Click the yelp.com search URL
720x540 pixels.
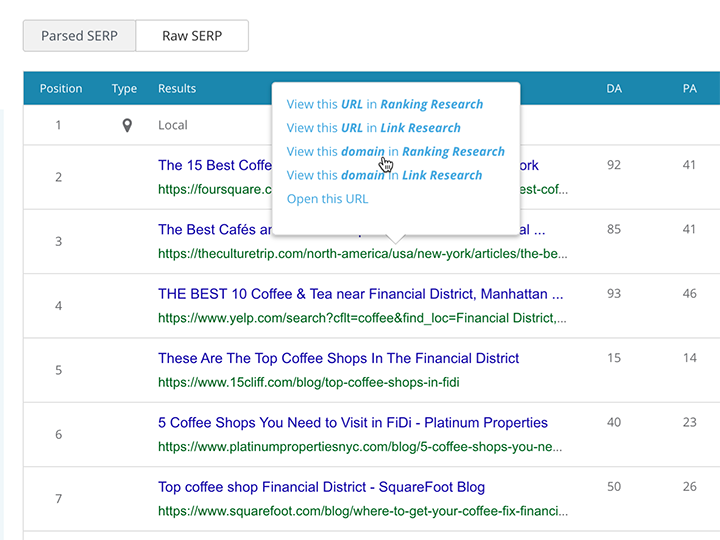click(362, 318)
